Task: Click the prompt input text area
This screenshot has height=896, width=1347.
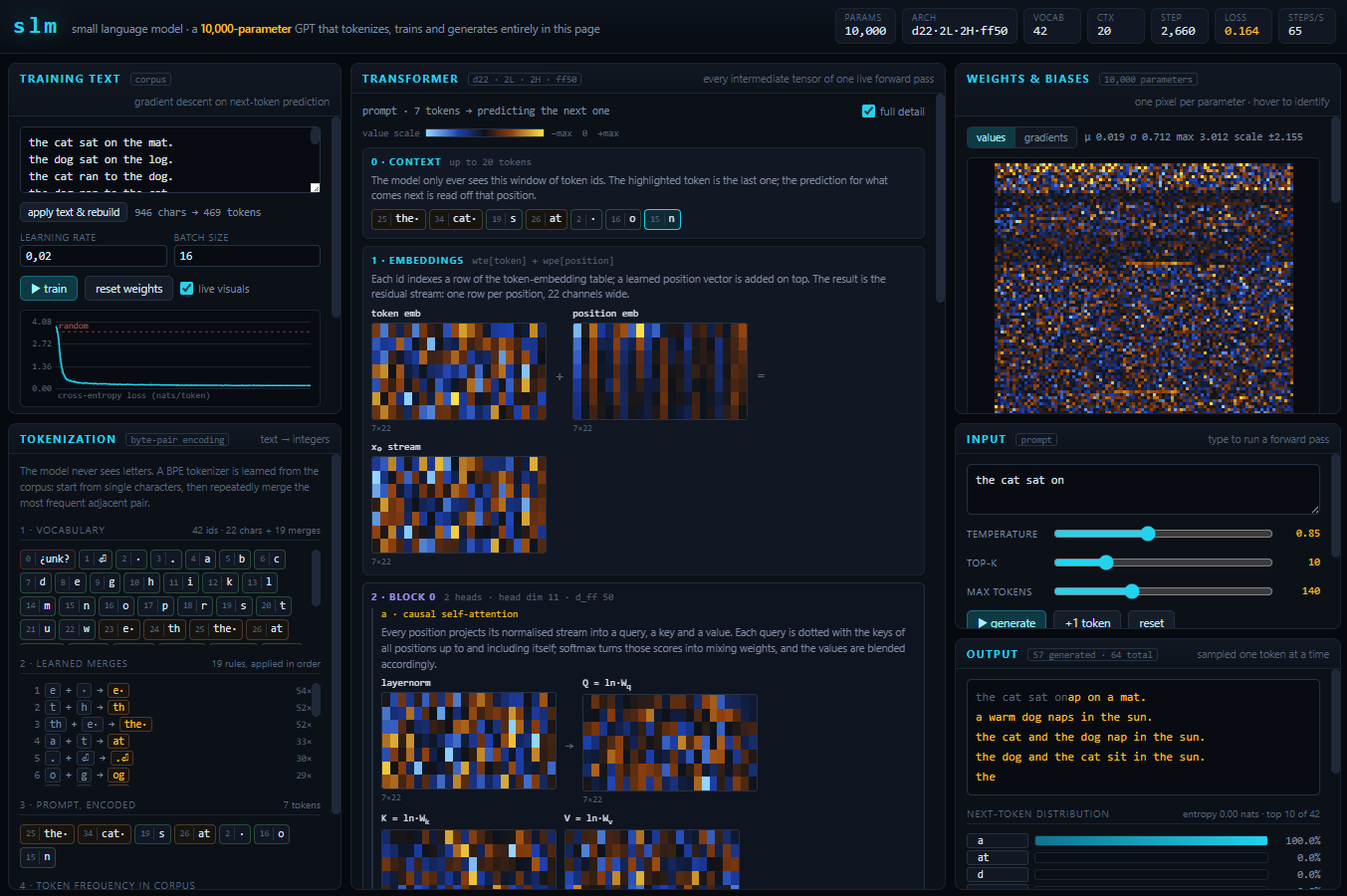Action: tap(1143, 489)
